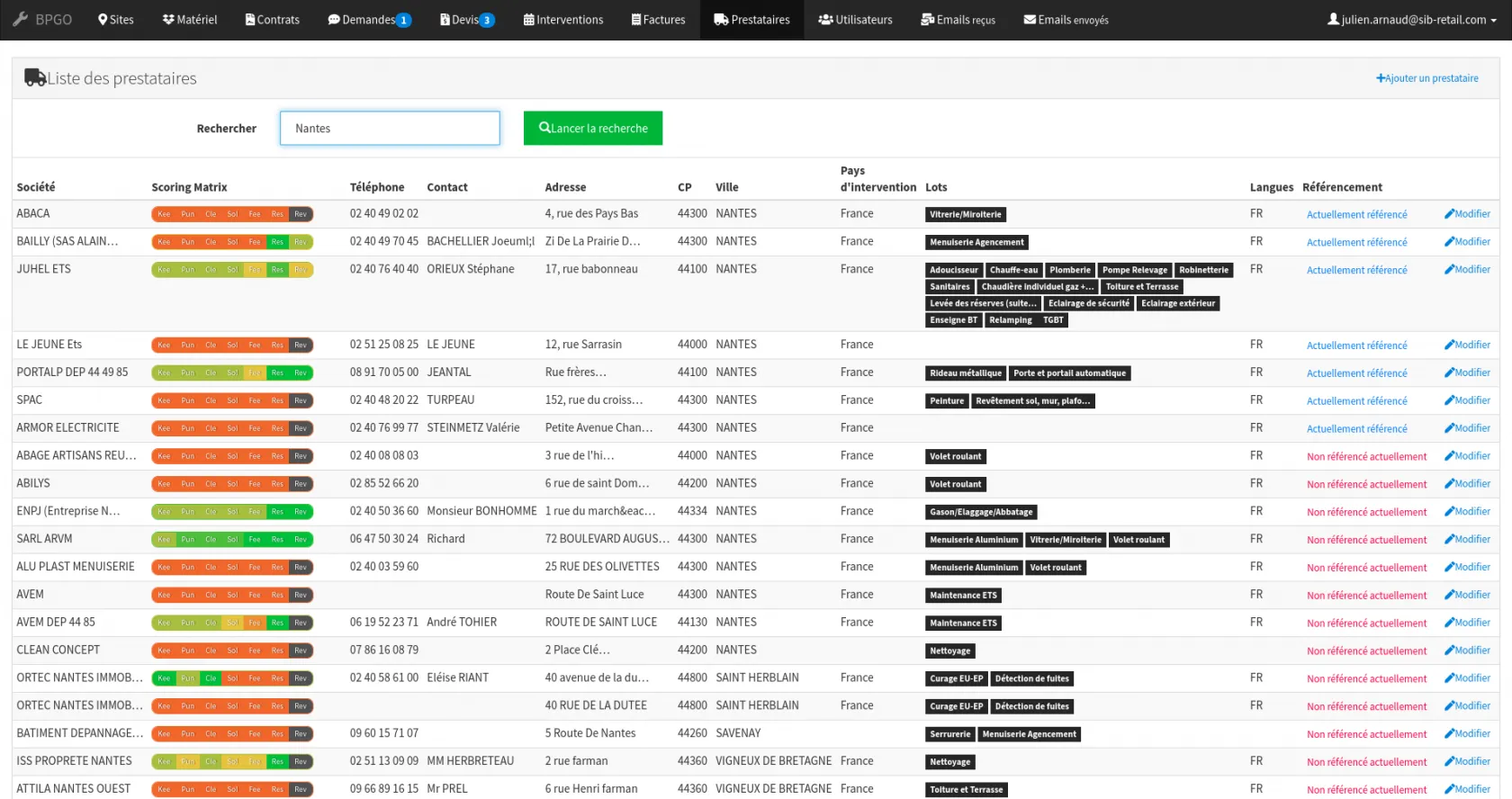Switch to the Devis section
This screenshot has height=799, width=1512.
click(x=465, y=20)
